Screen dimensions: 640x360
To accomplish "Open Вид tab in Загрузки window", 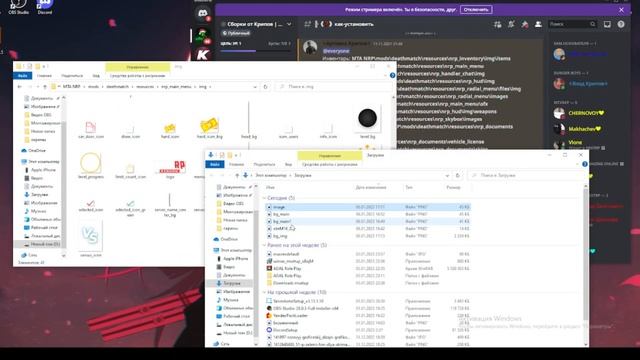I will [x=288, y=164].
